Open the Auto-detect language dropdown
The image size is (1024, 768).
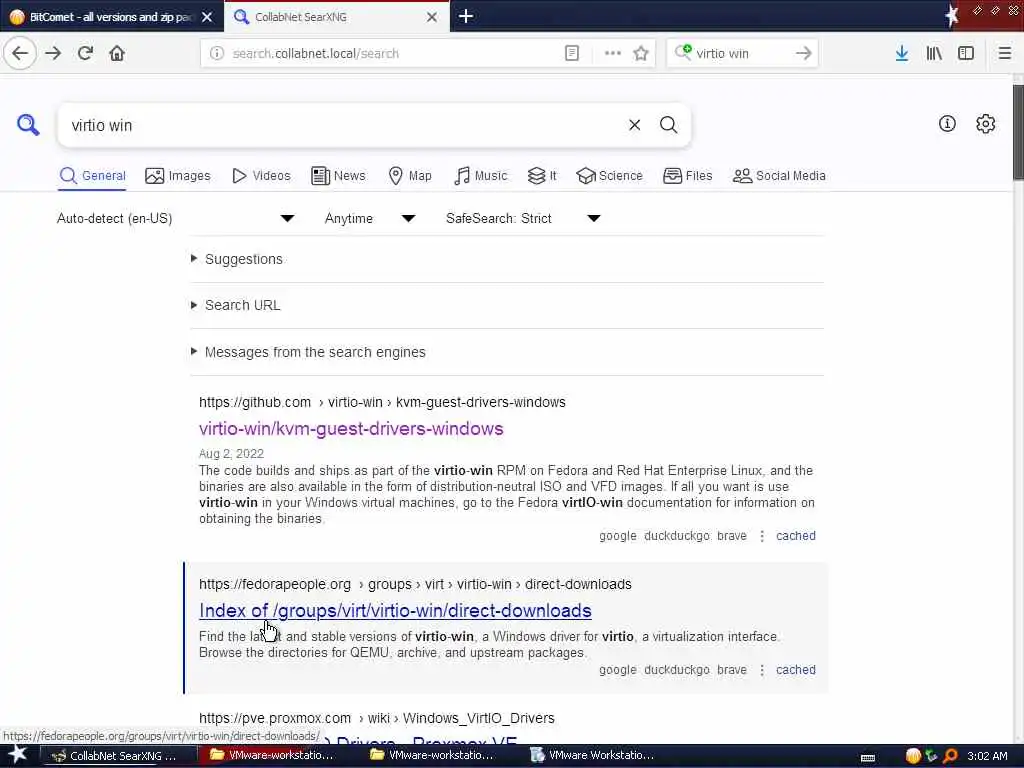point(176,218)
